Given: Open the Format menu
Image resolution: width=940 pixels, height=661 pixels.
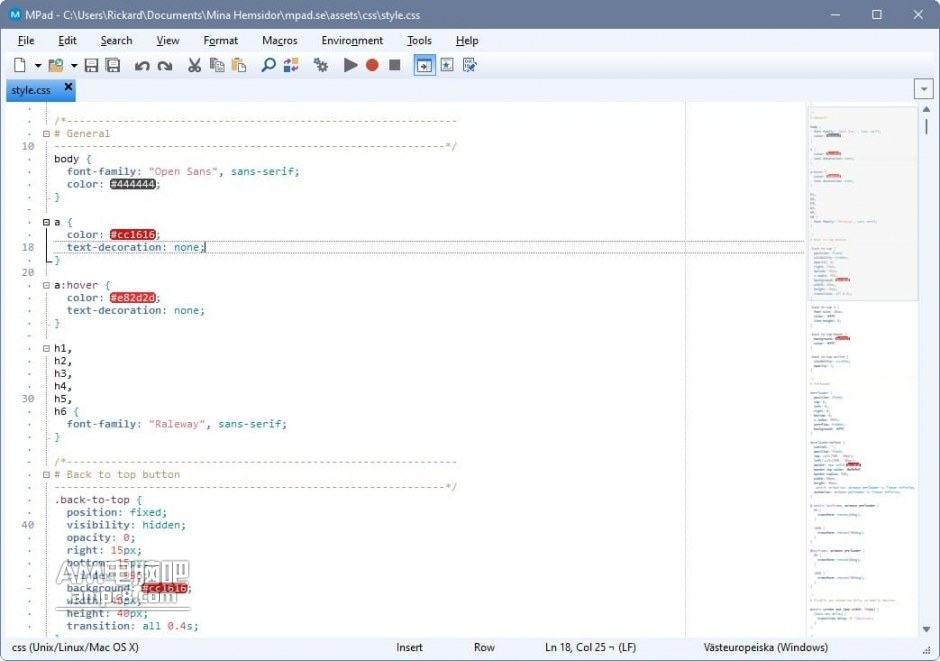Looking at the screenshot, I should tap(221, 41).
